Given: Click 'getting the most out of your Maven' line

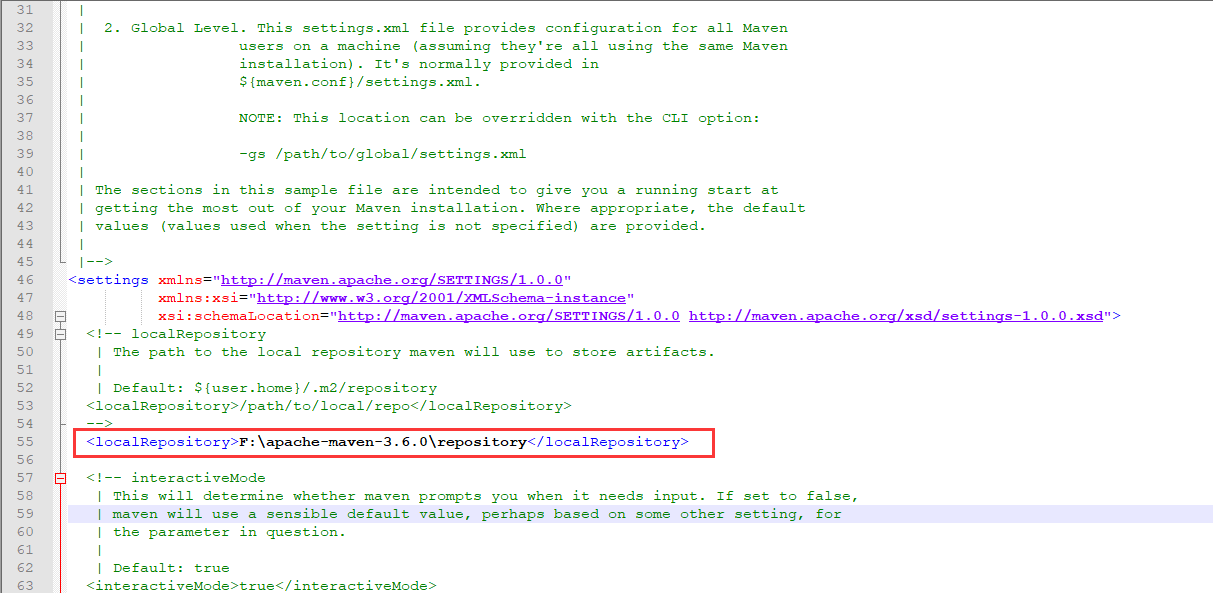Looking at the screenshot, I should 450,208.
